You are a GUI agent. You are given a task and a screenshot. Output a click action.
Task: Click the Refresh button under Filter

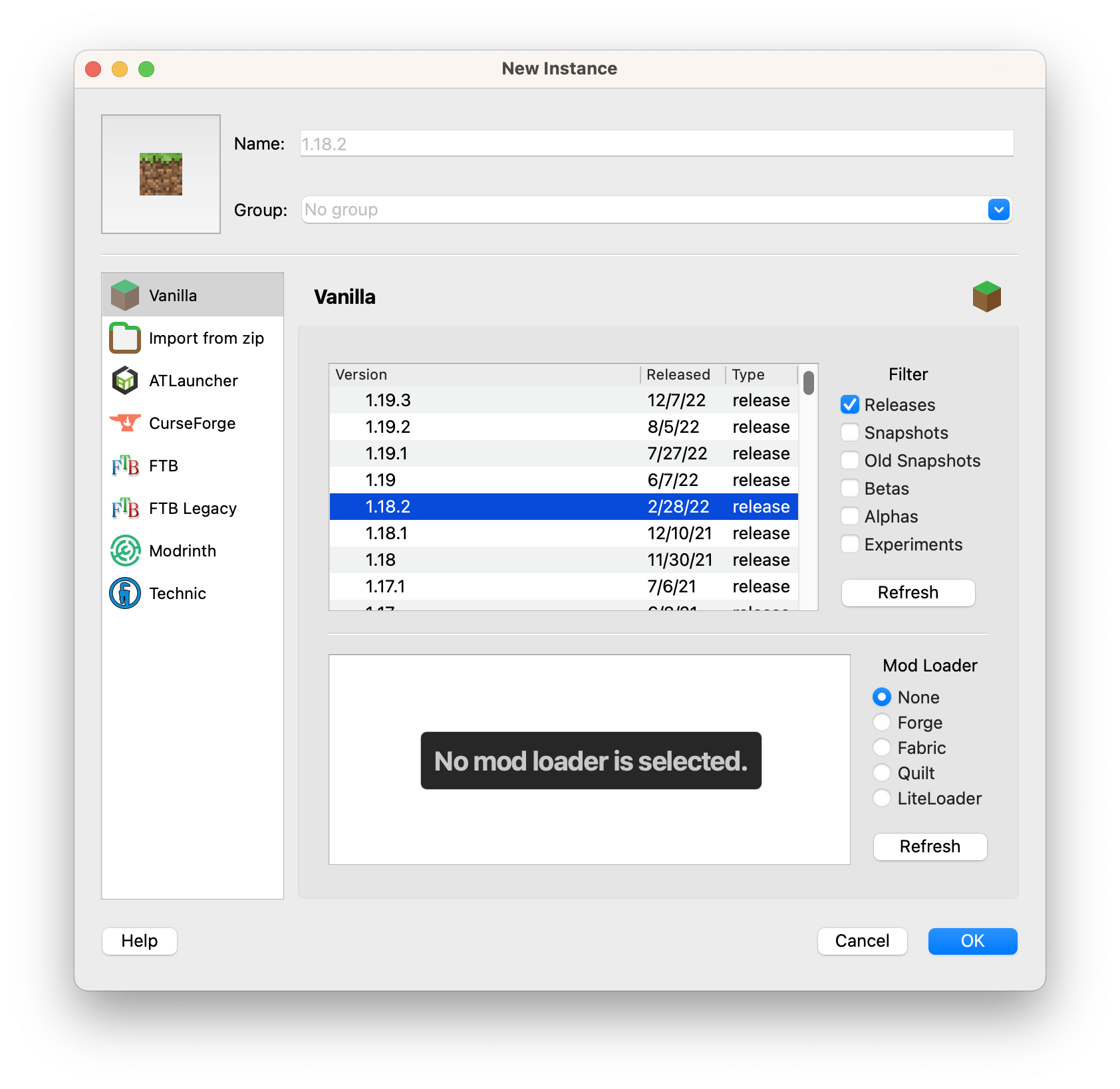[908, 592]
